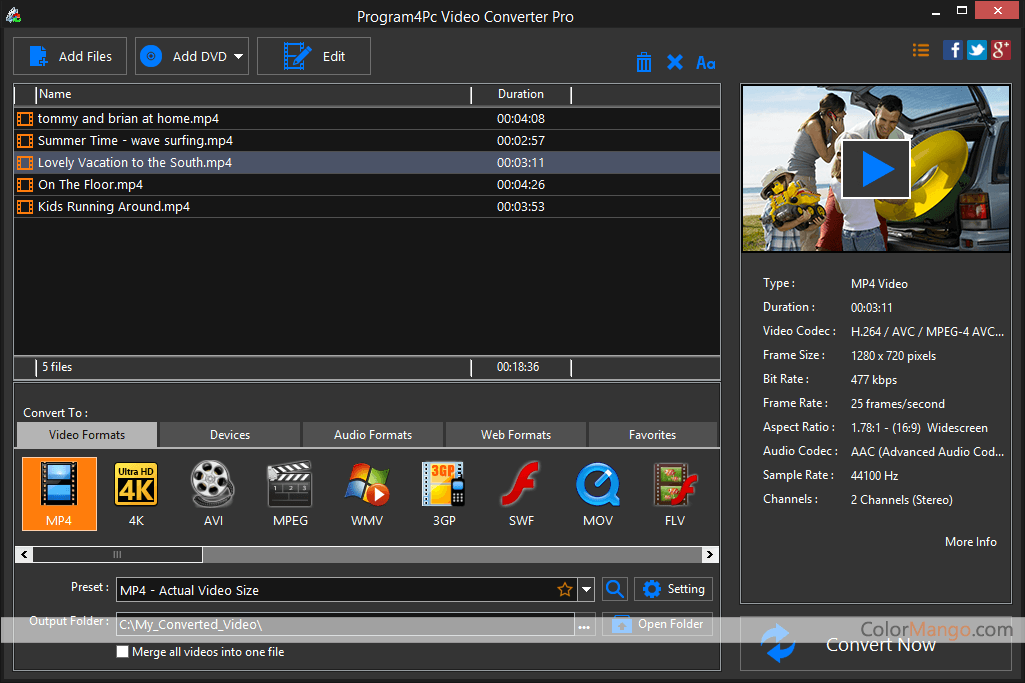The image size is (1025, 683).
Task: Select tommy and brian at home.mp4
Action: [x=367, y=118]
